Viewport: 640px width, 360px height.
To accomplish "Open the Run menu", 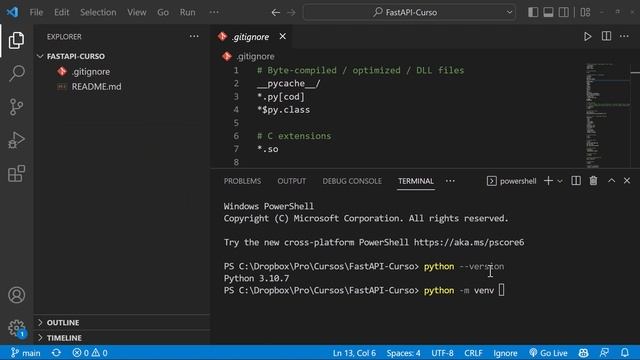I will [x=187, y=12].
